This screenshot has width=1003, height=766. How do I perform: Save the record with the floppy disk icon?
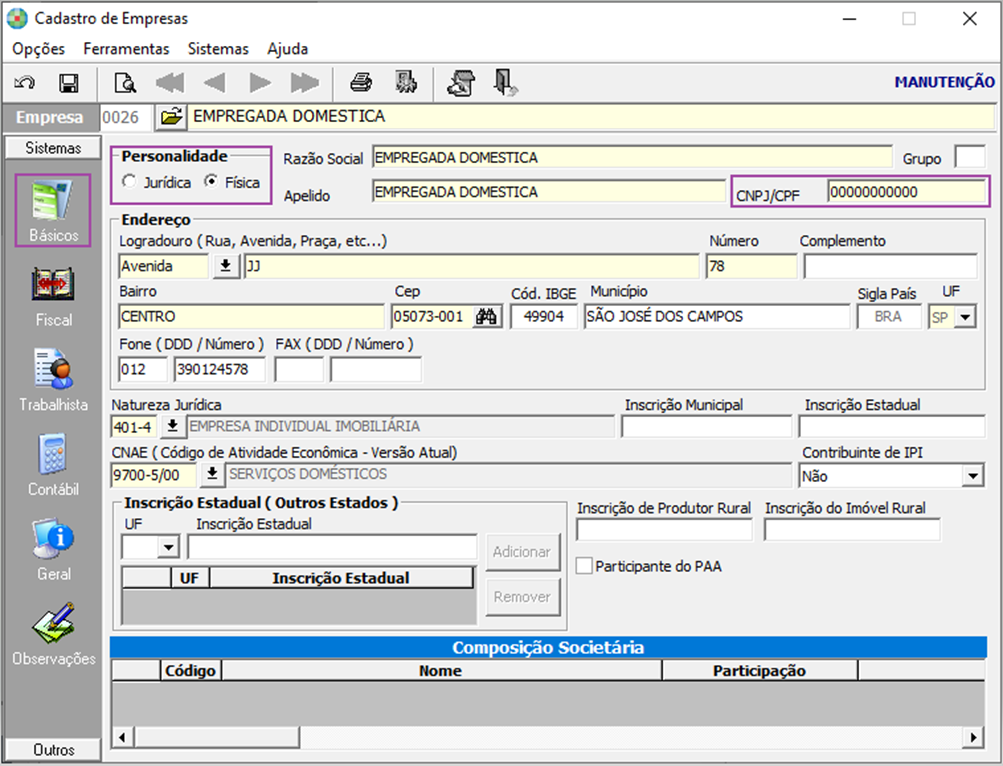click(x=68, y=83)
